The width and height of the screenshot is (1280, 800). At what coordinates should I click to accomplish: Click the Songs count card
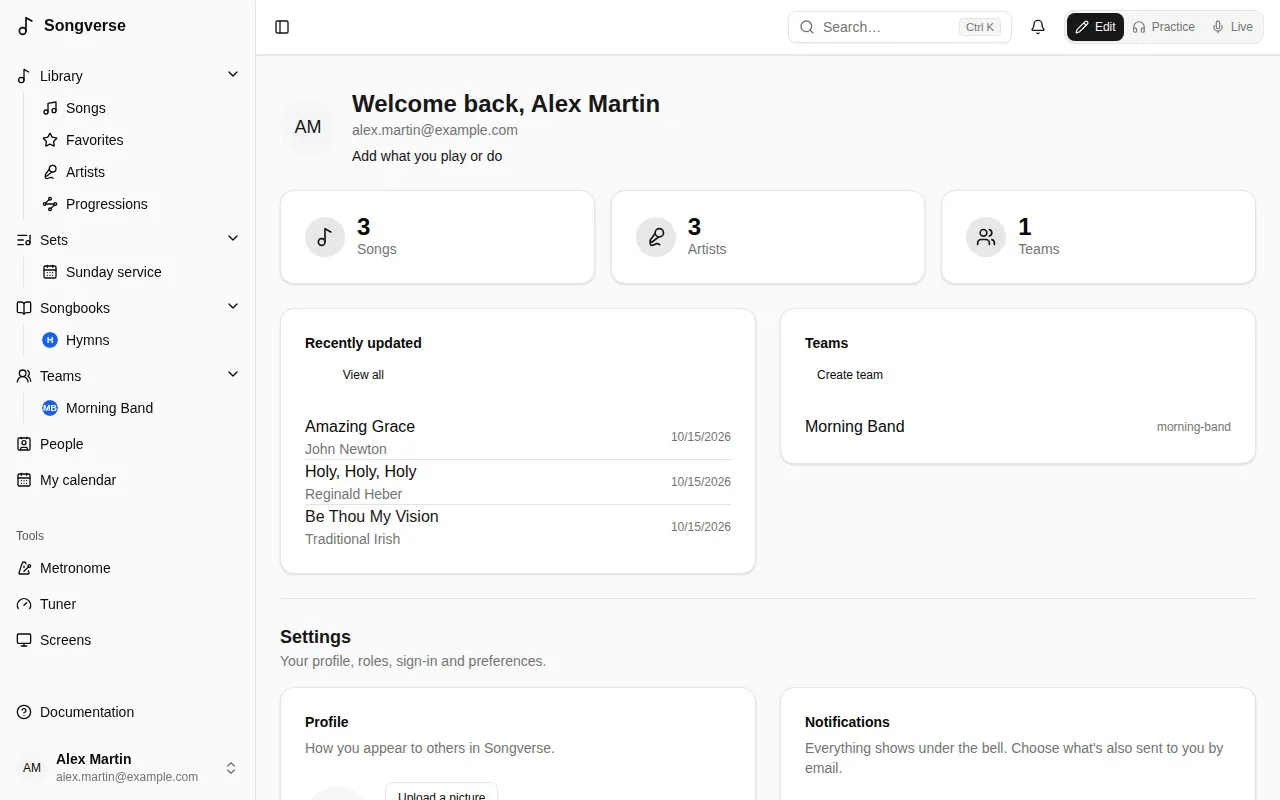click(437, 237)
